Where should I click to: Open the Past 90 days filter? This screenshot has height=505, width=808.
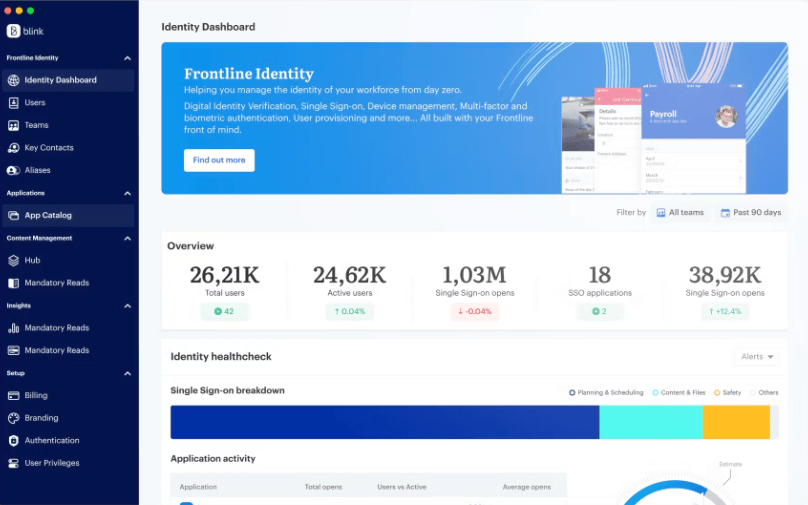point(750,213)
